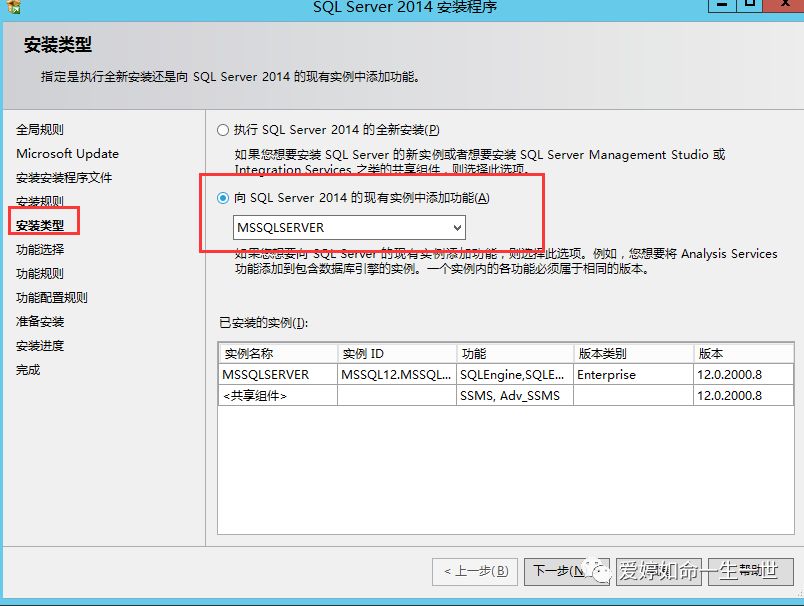The height and width of the screenshot is (606, 804).
Task: Click the 版本类别 column header
Action: point(633,354)
